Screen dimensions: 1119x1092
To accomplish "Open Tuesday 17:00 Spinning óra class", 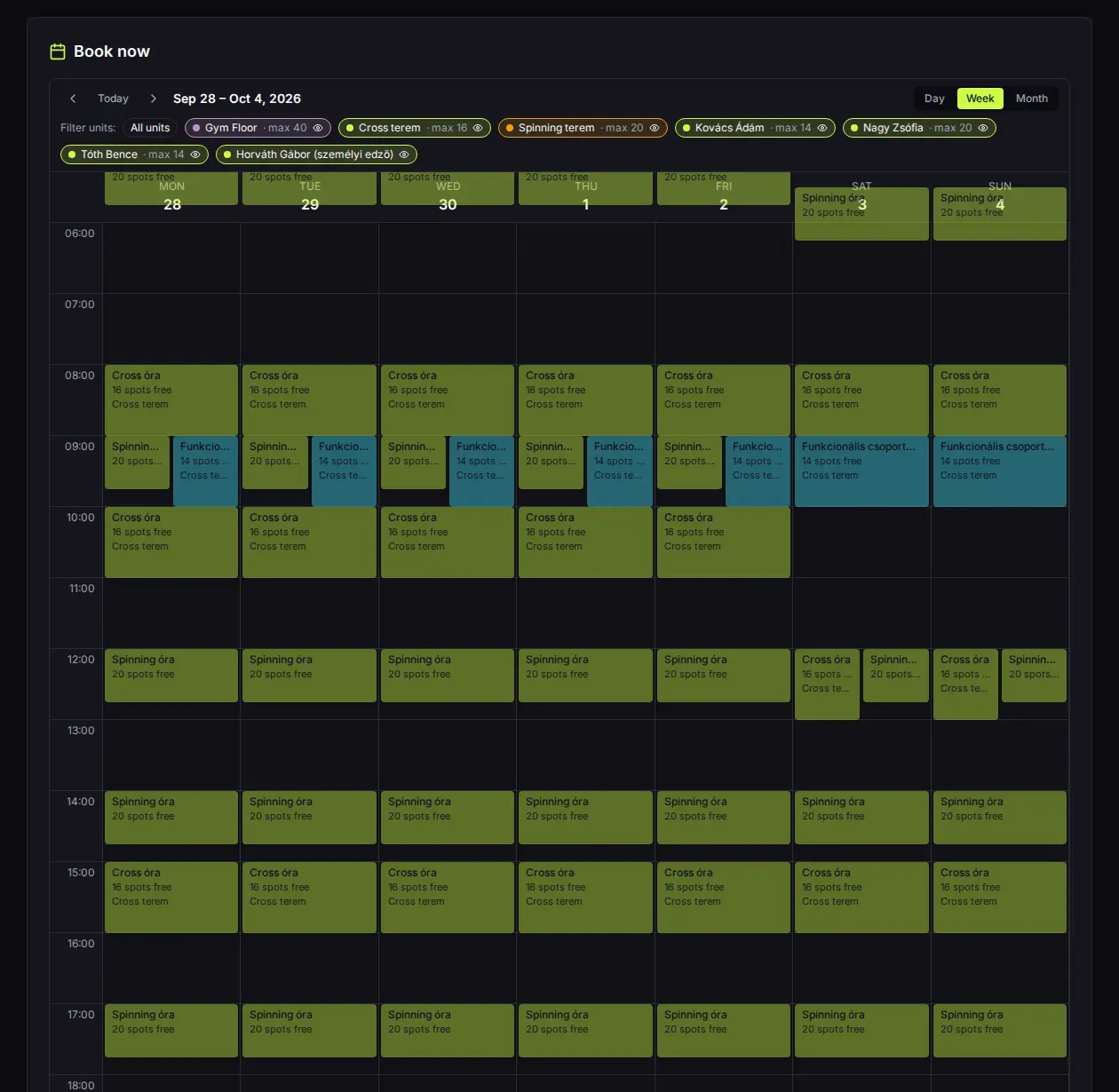I will coord(309,1030).
